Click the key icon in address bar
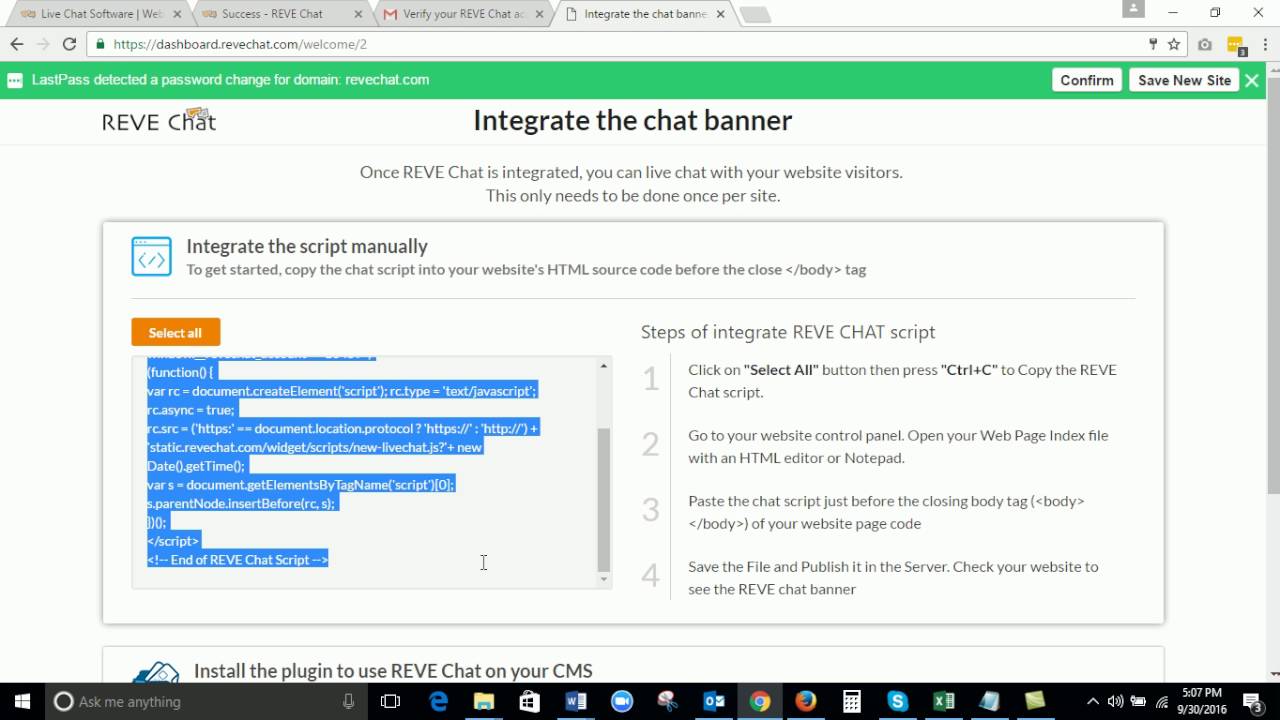The height and width of the screenshot is (720, 1280). 1153,44
